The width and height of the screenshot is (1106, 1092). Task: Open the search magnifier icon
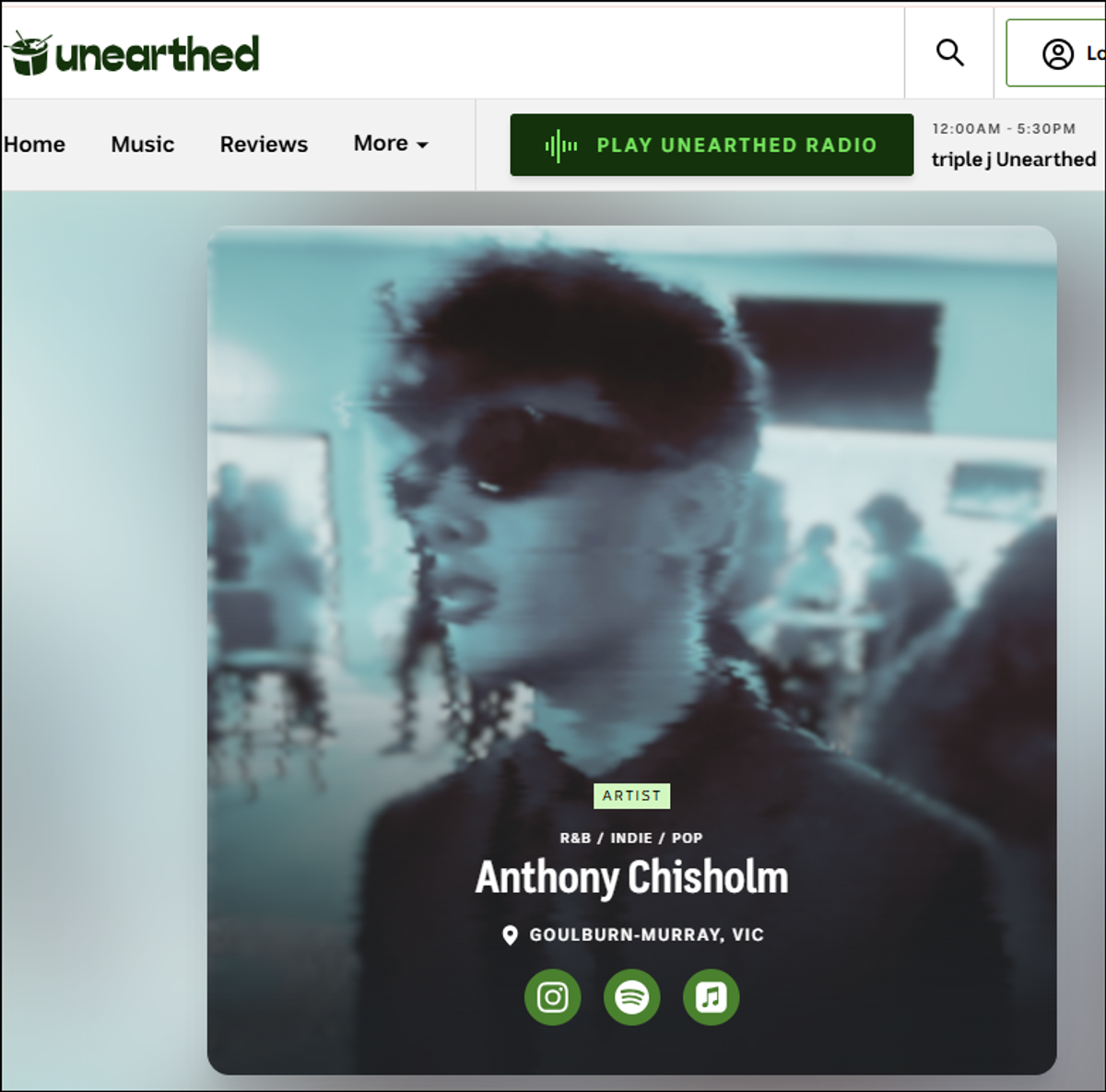949,53
